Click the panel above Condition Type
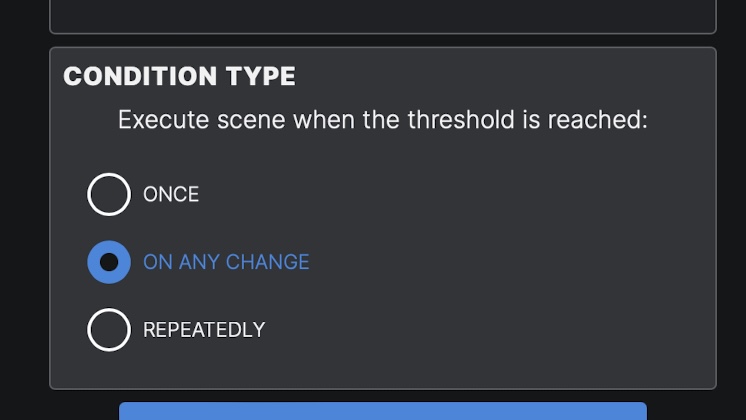 [383, 15]
